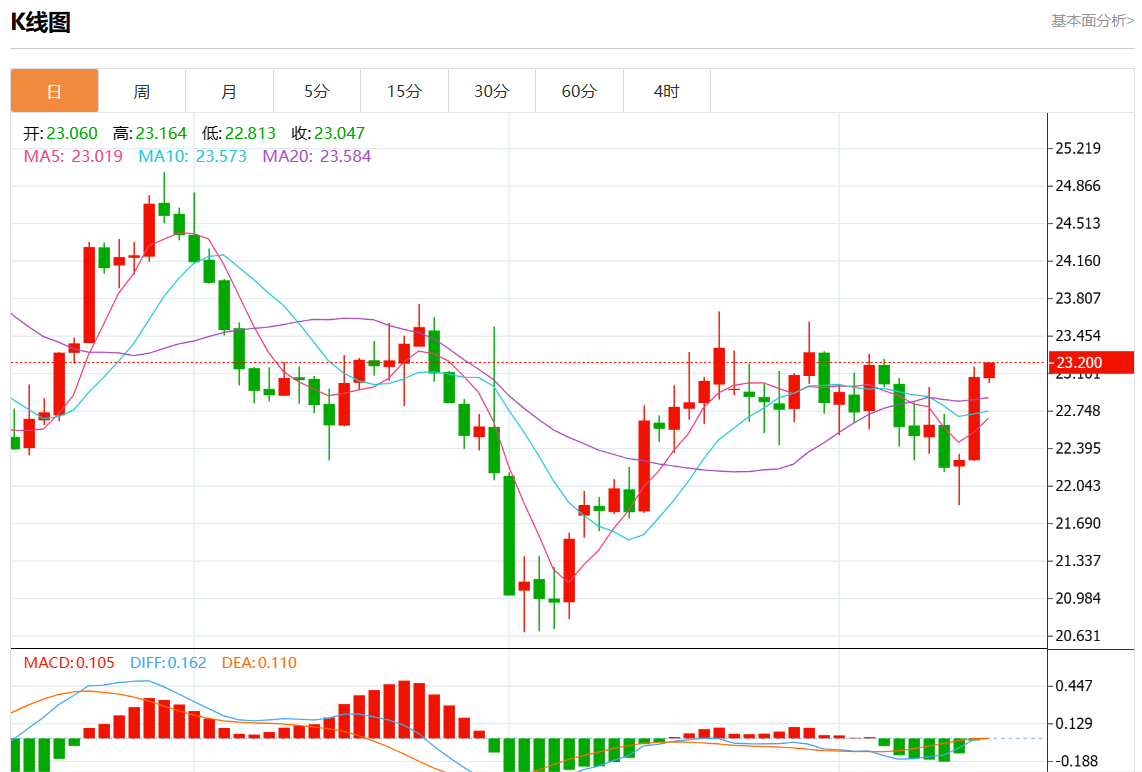The width and height of the screenshot is (1142, 772).
Task: Open the 基本面分析 link
Action: [x=1092, y=21]
